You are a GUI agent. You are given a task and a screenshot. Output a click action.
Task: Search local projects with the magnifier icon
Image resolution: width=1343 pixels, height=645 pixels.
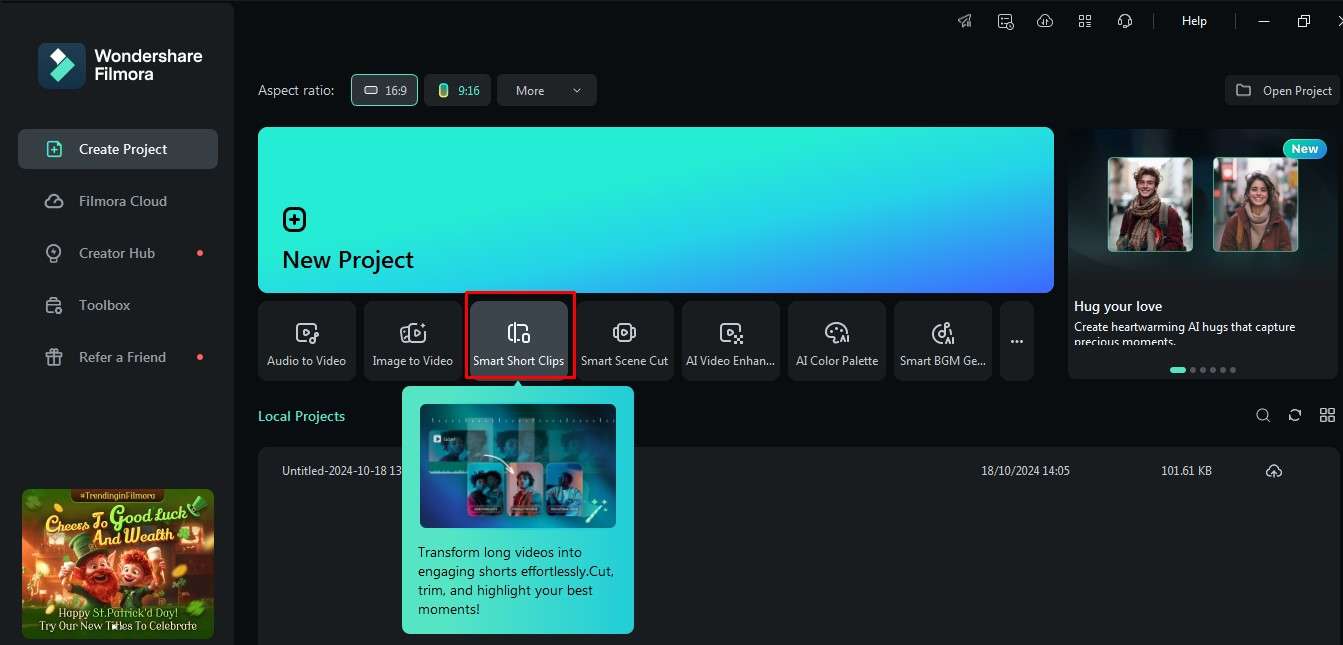[x=1263, y=415]
